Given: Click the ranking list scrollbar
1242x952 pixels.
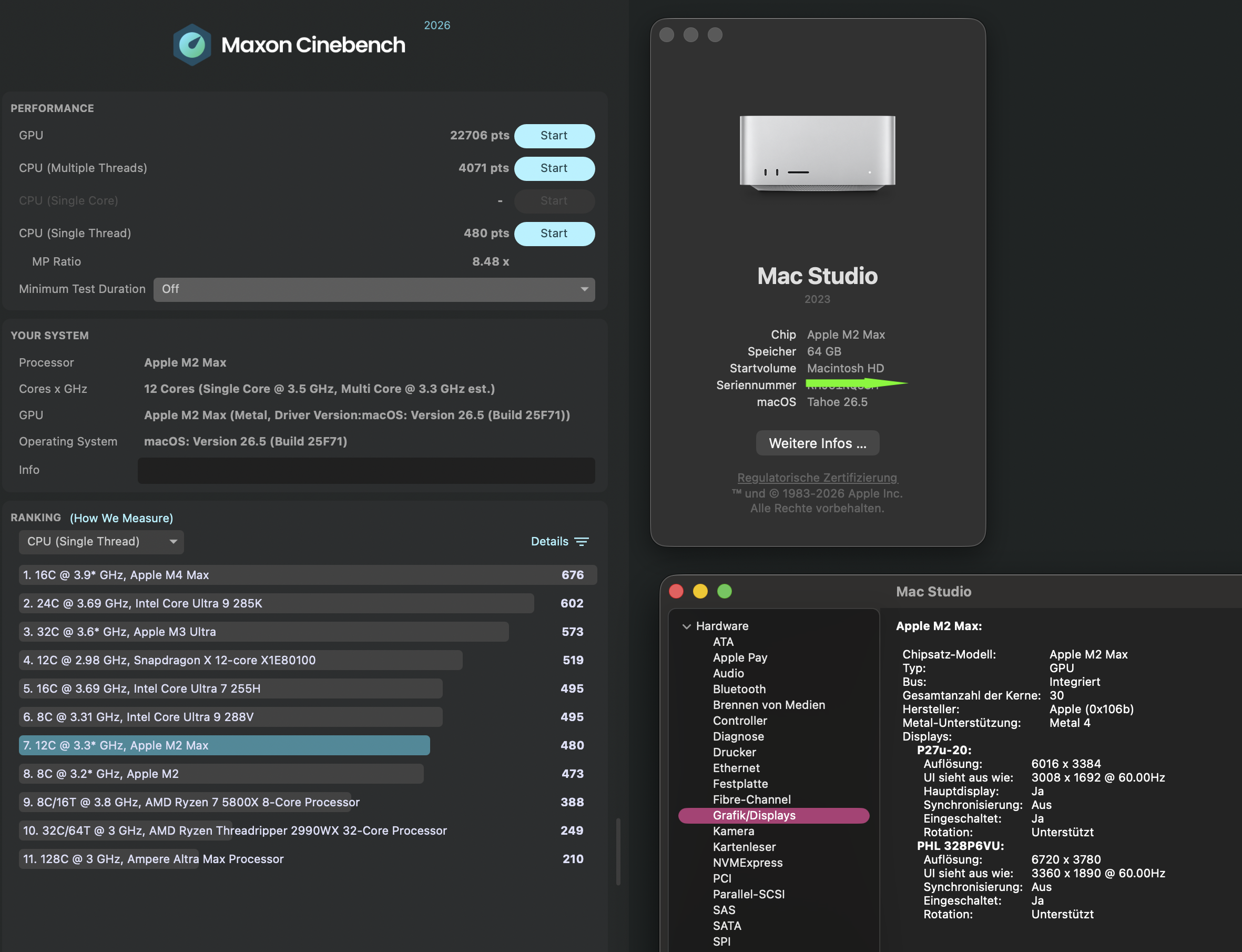Looking at the screenshot, I should coord(618,851).
